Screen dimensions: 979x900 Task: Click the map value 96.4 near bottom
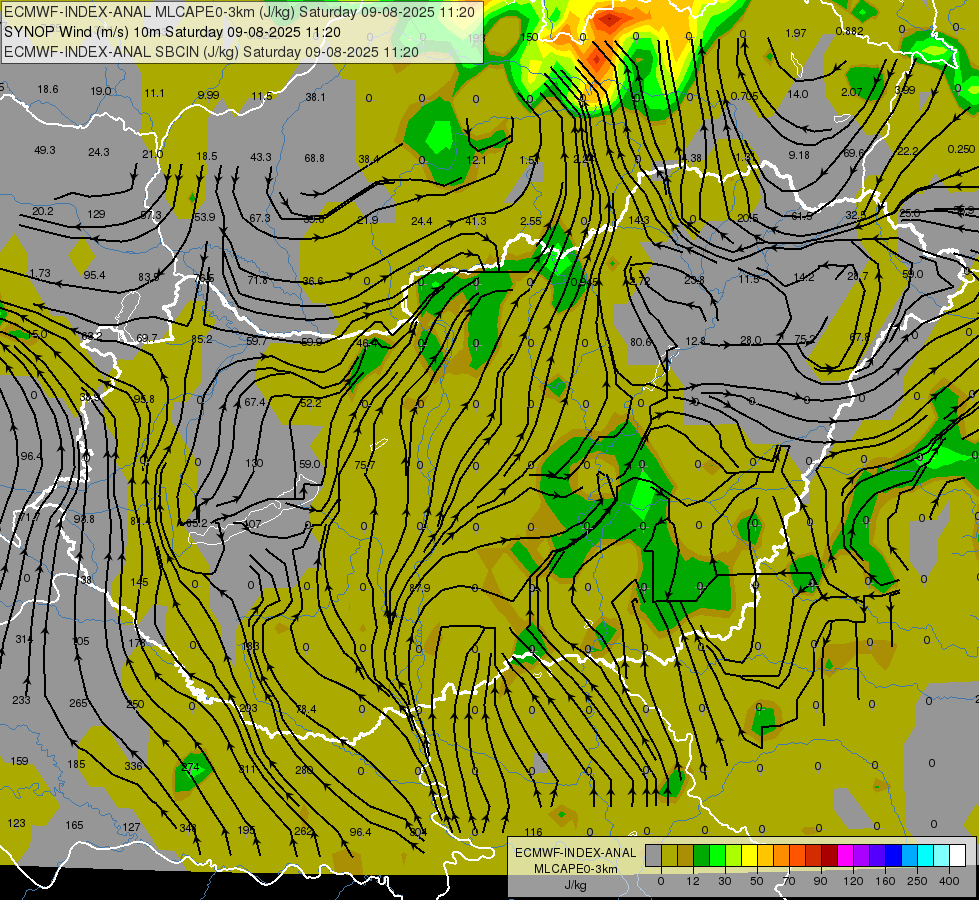(x=360, y=832)
